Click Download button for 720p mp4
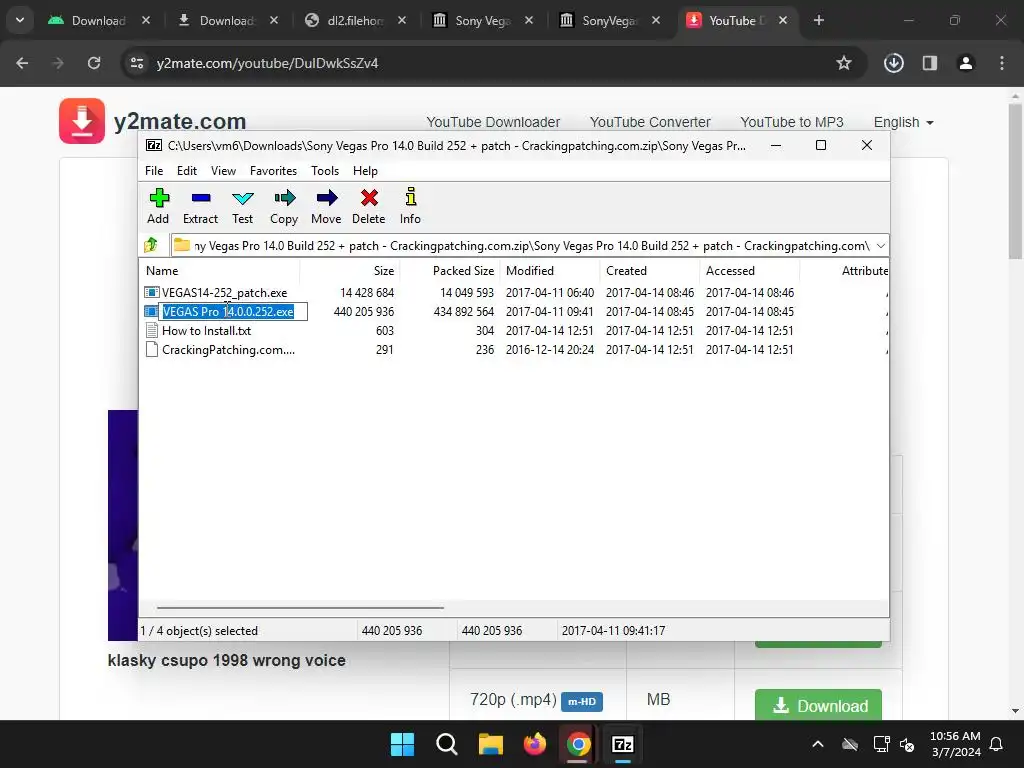Image resolution: width=1024 pixels, height=768 pixels. click(x=818, y=705)
